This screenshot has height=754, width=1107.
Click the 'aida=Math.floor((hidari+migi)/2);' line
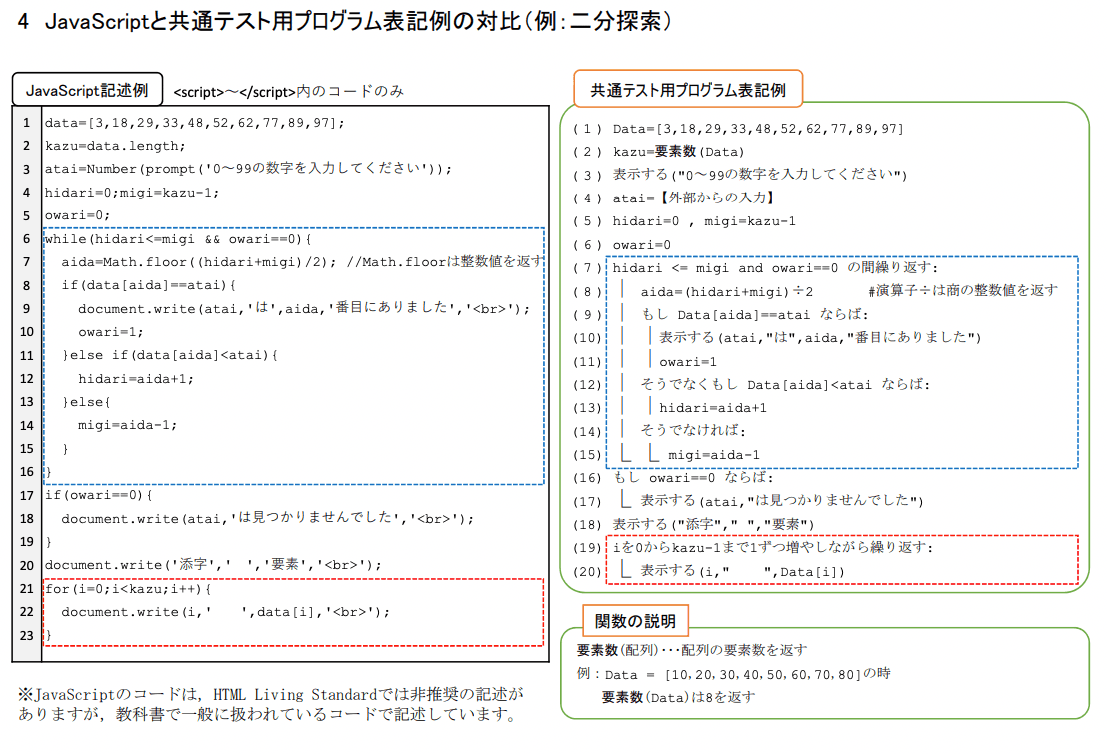click(x=199, y=262)
